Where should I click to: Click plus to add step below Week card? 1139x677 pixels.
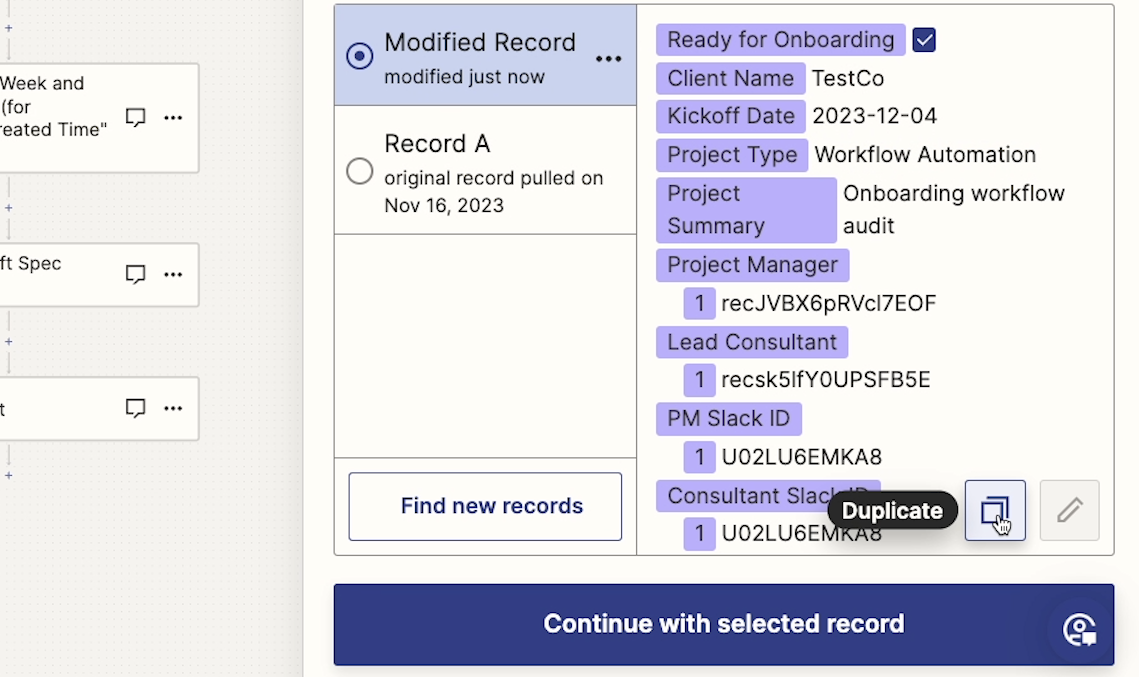point(9,208)
